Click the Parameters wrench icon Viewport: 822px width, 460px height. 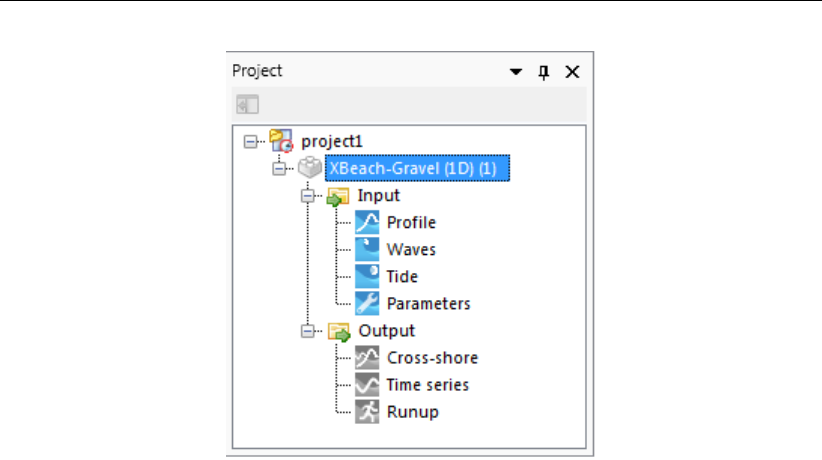coord(367,304)
